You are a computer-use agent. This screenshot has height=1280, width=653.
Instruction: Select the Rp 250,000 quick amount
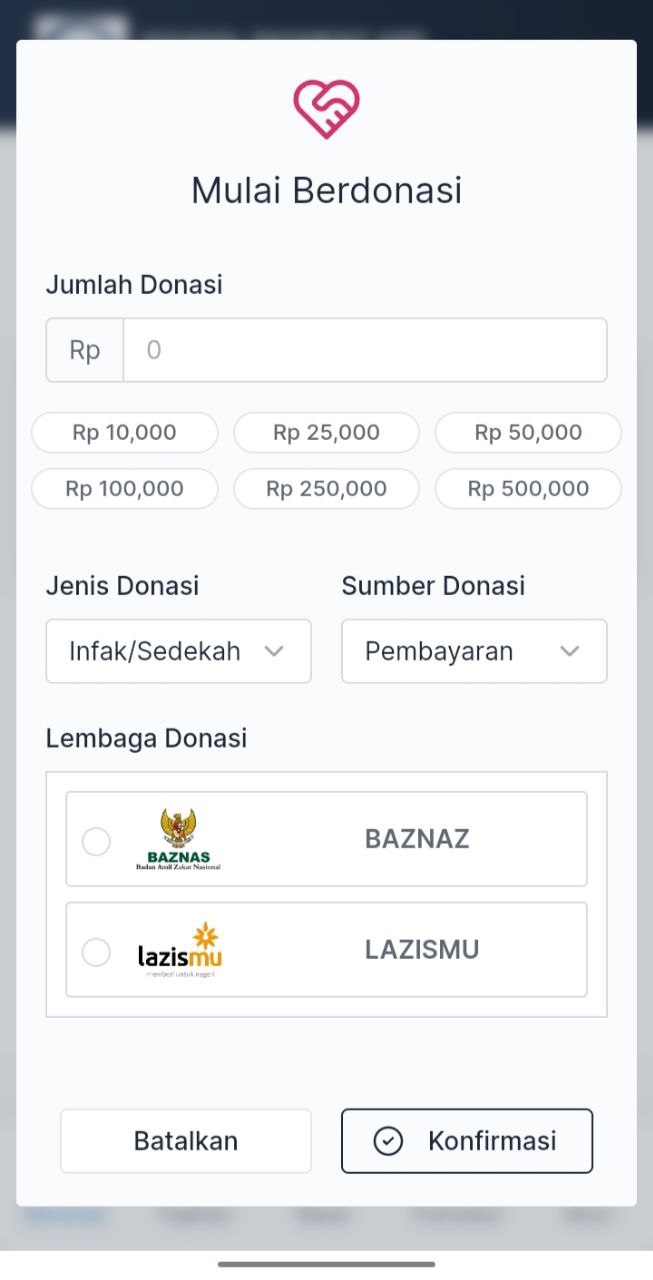point(326,489)
